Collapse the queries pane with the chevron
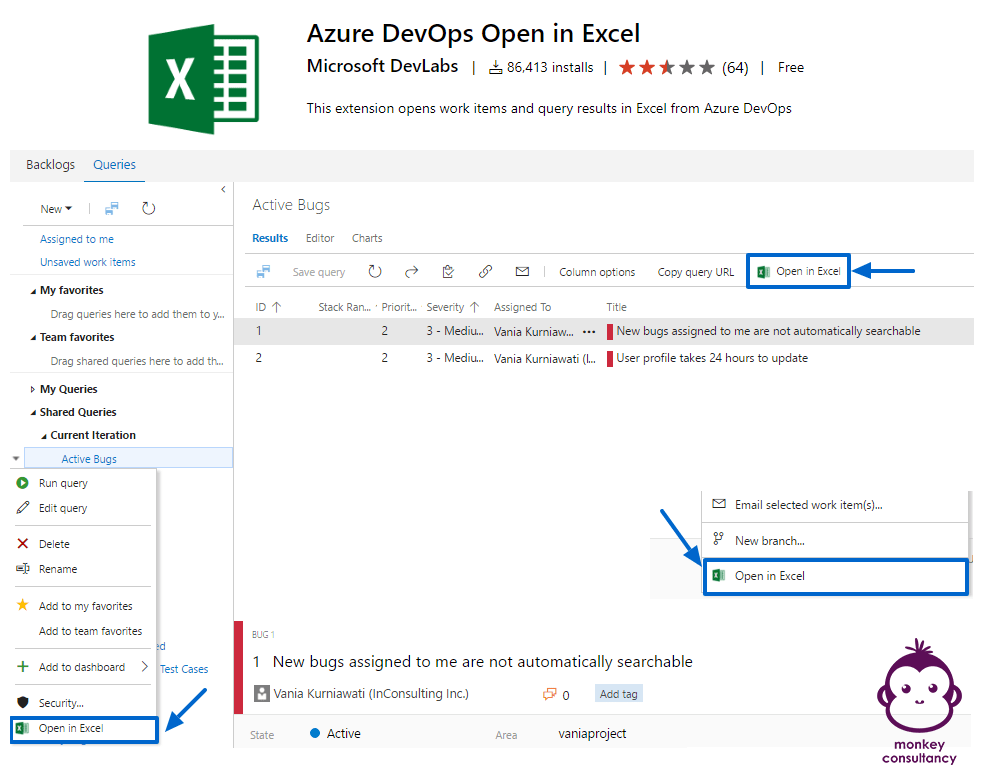This screenshot has height=770, width=981. click(x=223, y=189)
